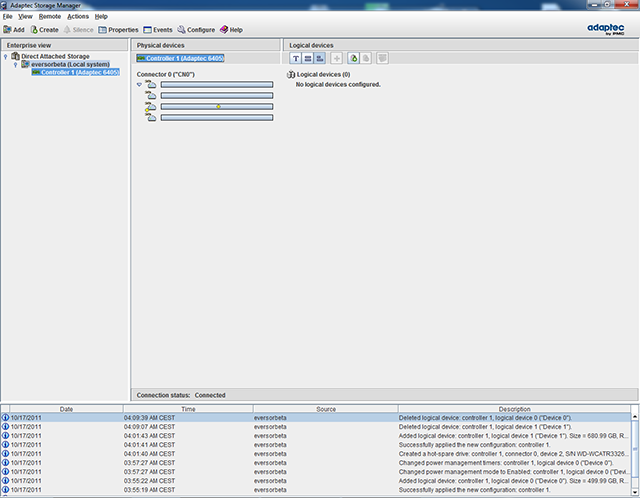Click the disabled plus hot-spare icon
This screenshot has width=640, height=498.
coord(336,58)
